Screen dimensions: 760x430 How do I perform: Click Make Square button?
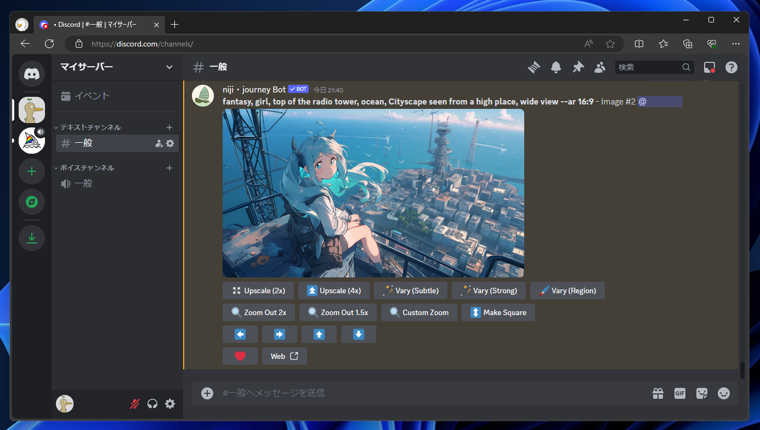click(498, 313)
